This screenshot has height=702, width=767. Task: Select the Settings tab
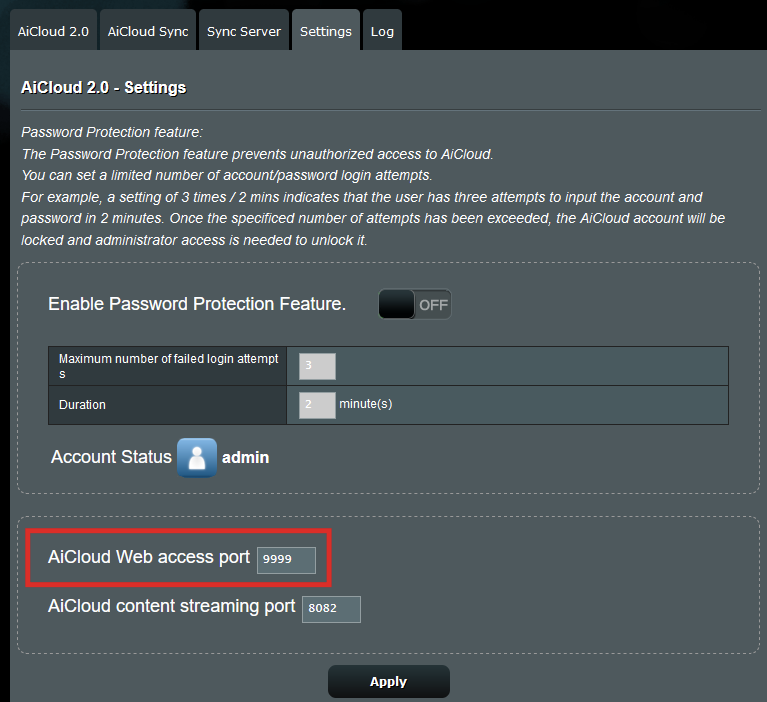326,31
